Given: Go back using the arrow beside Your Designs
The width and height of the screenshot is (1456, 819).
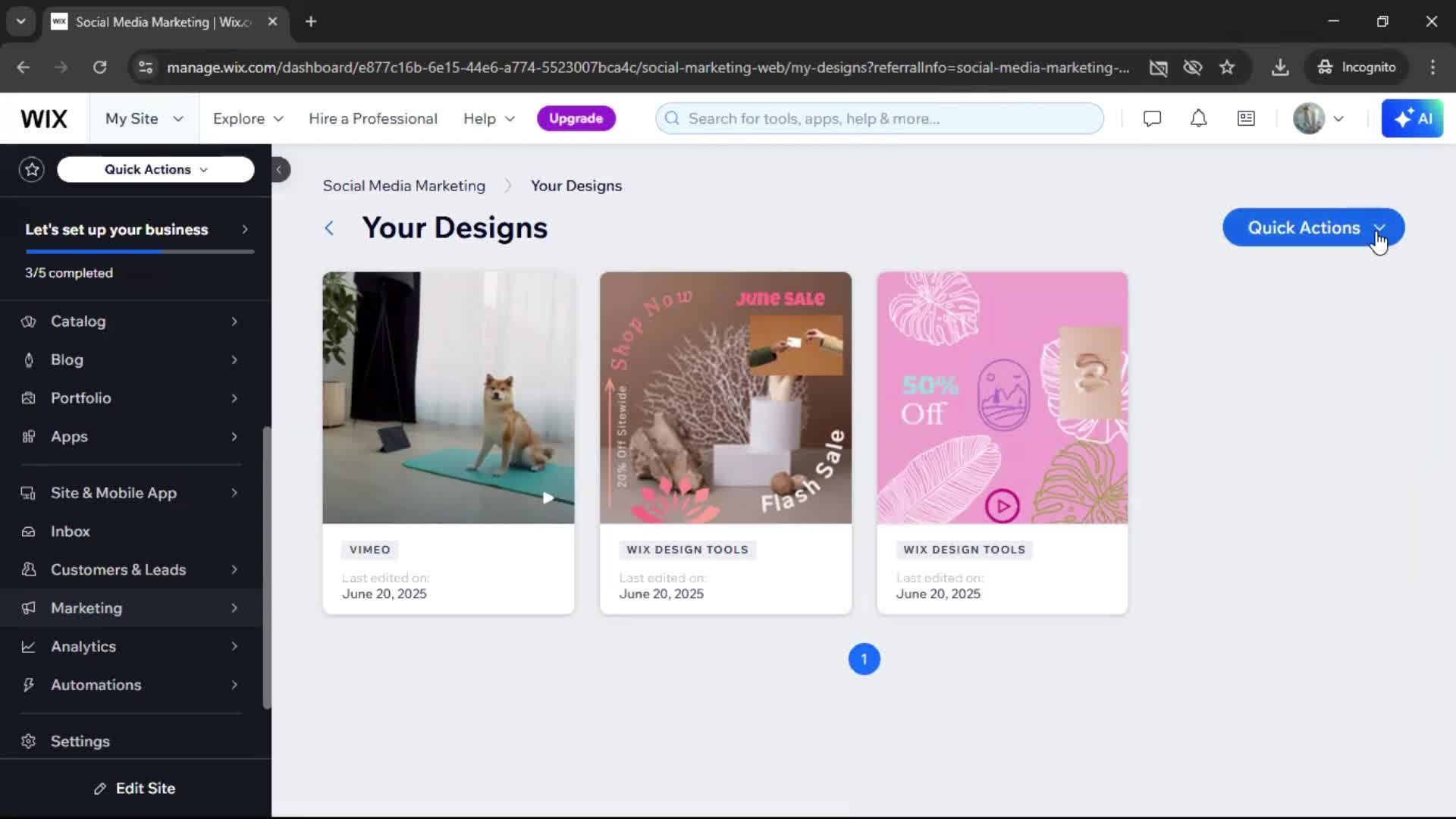Looking at the screenshot, I should (329, 228).
